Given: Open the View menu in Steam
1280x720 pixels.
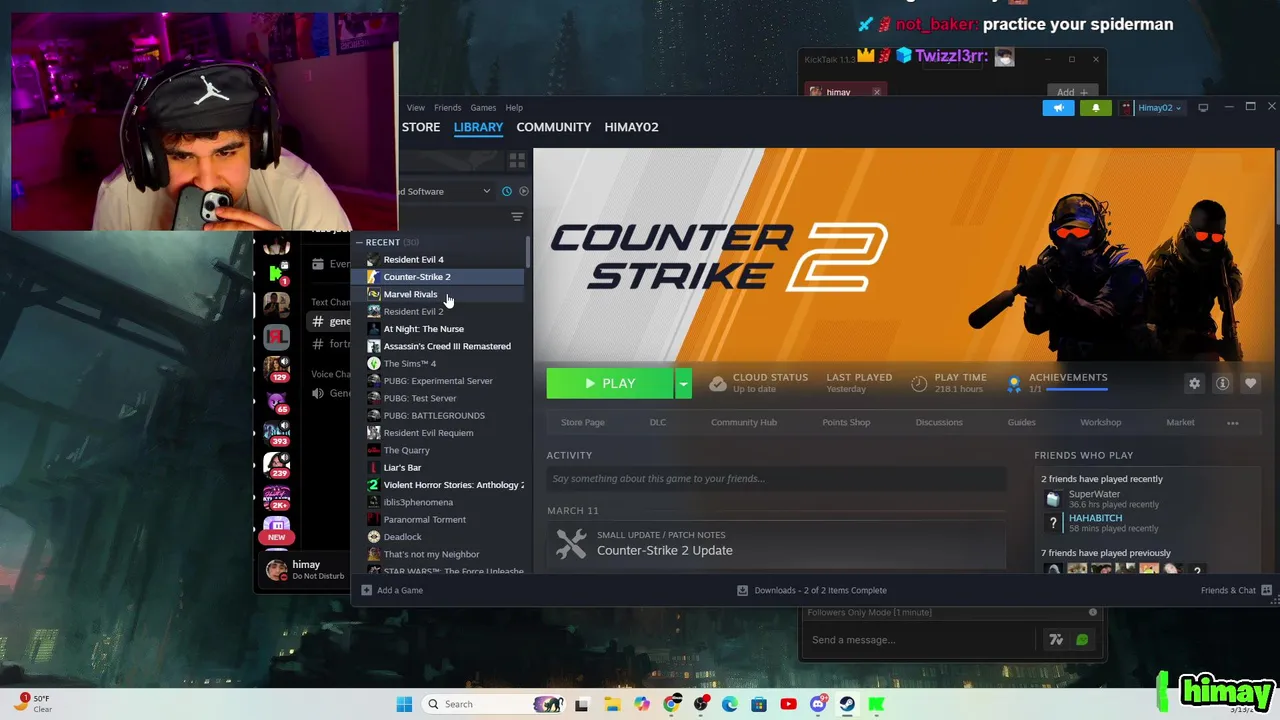Looking at the screenshot, I should click(415, 108).
